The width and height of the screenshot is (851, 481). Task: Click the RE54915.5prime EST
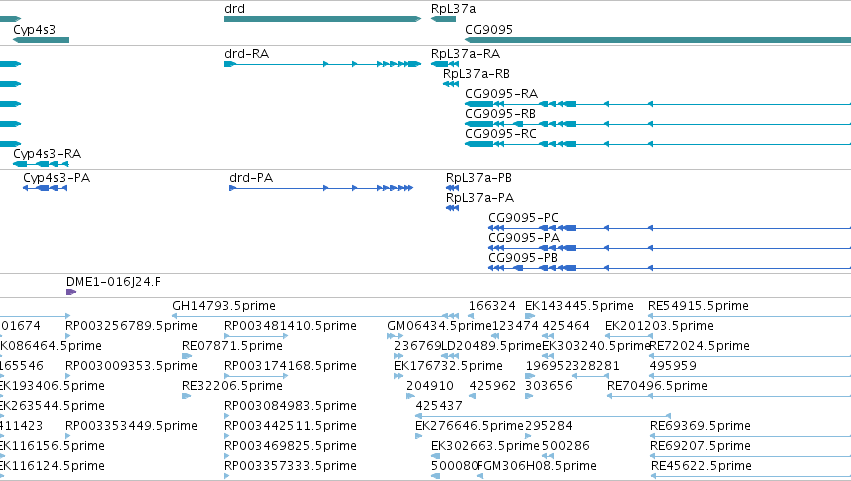(750, 316)
